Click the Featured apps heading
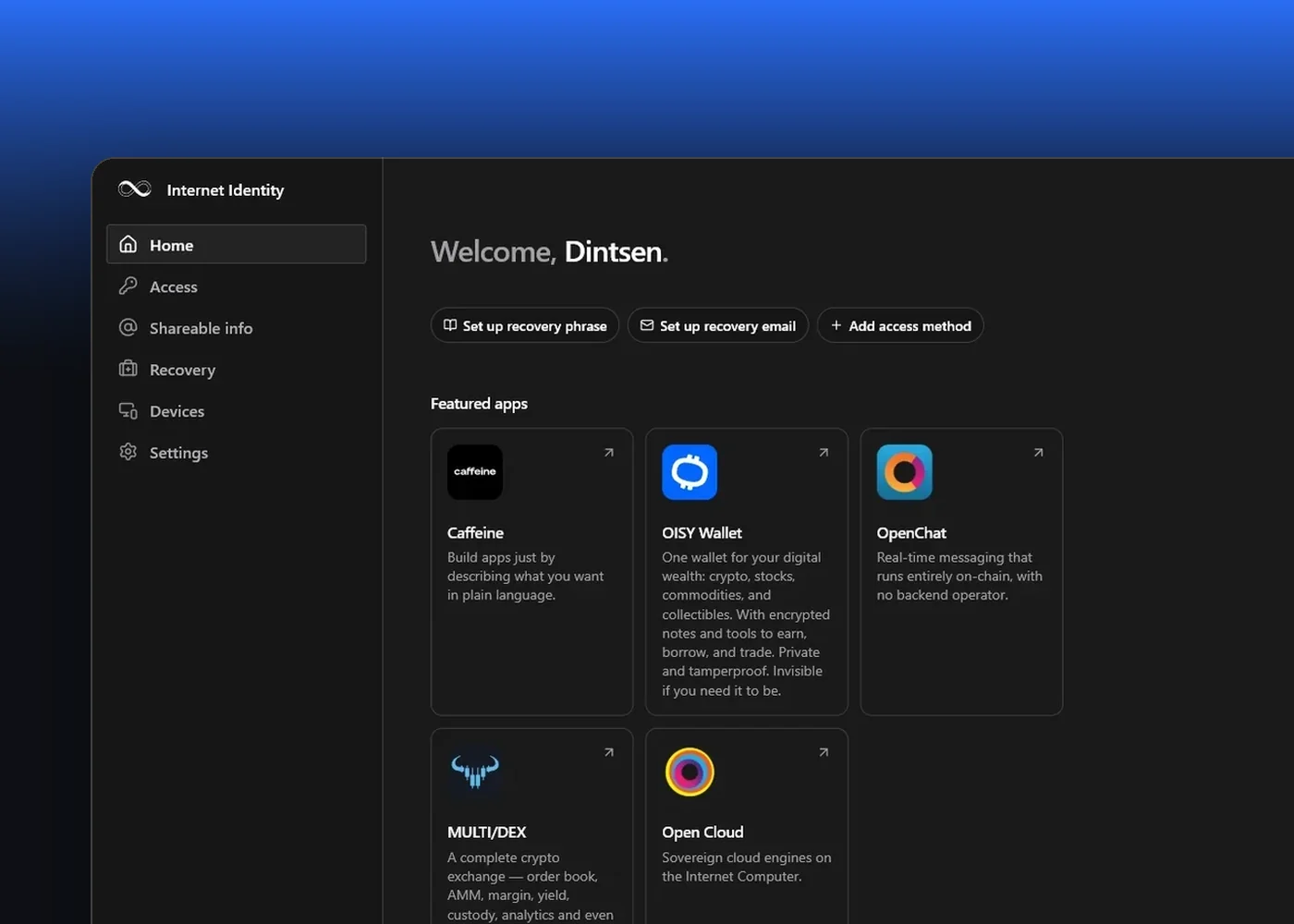 pyautogui.click(x=479, y=404)
